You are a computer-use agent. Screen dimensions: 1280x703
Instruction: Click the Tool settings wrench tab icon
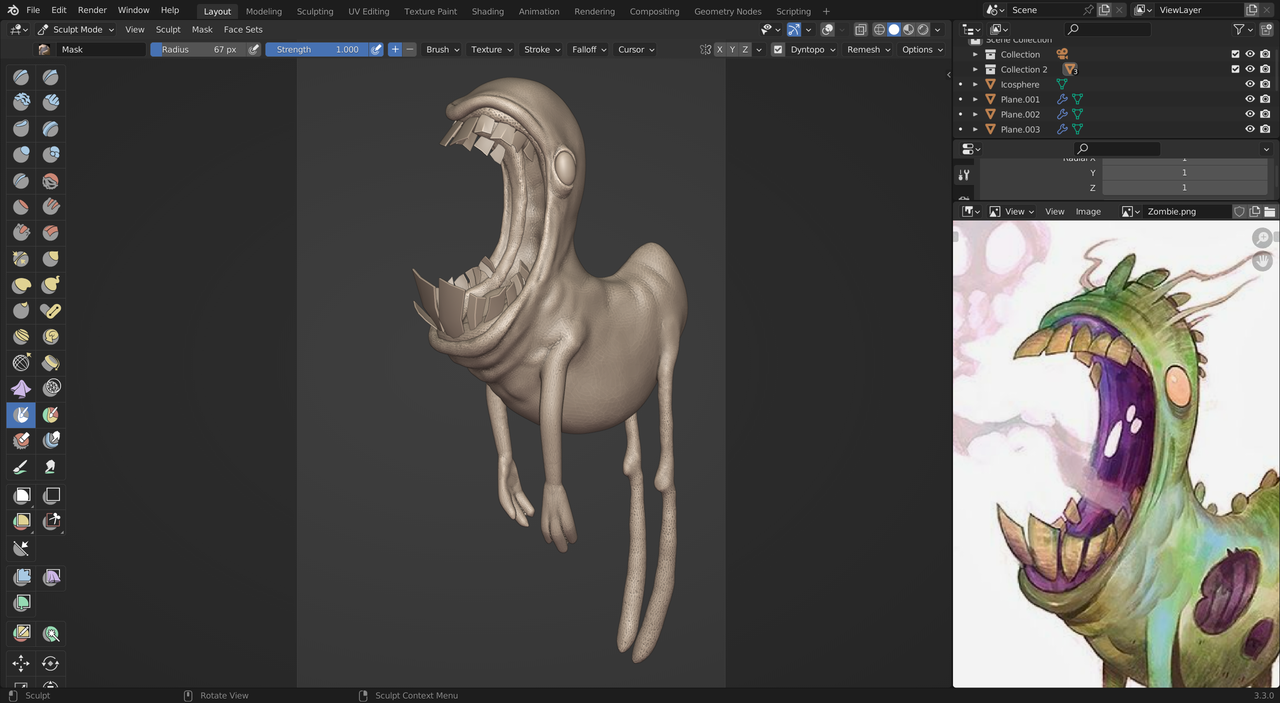[x=964, y=175]
